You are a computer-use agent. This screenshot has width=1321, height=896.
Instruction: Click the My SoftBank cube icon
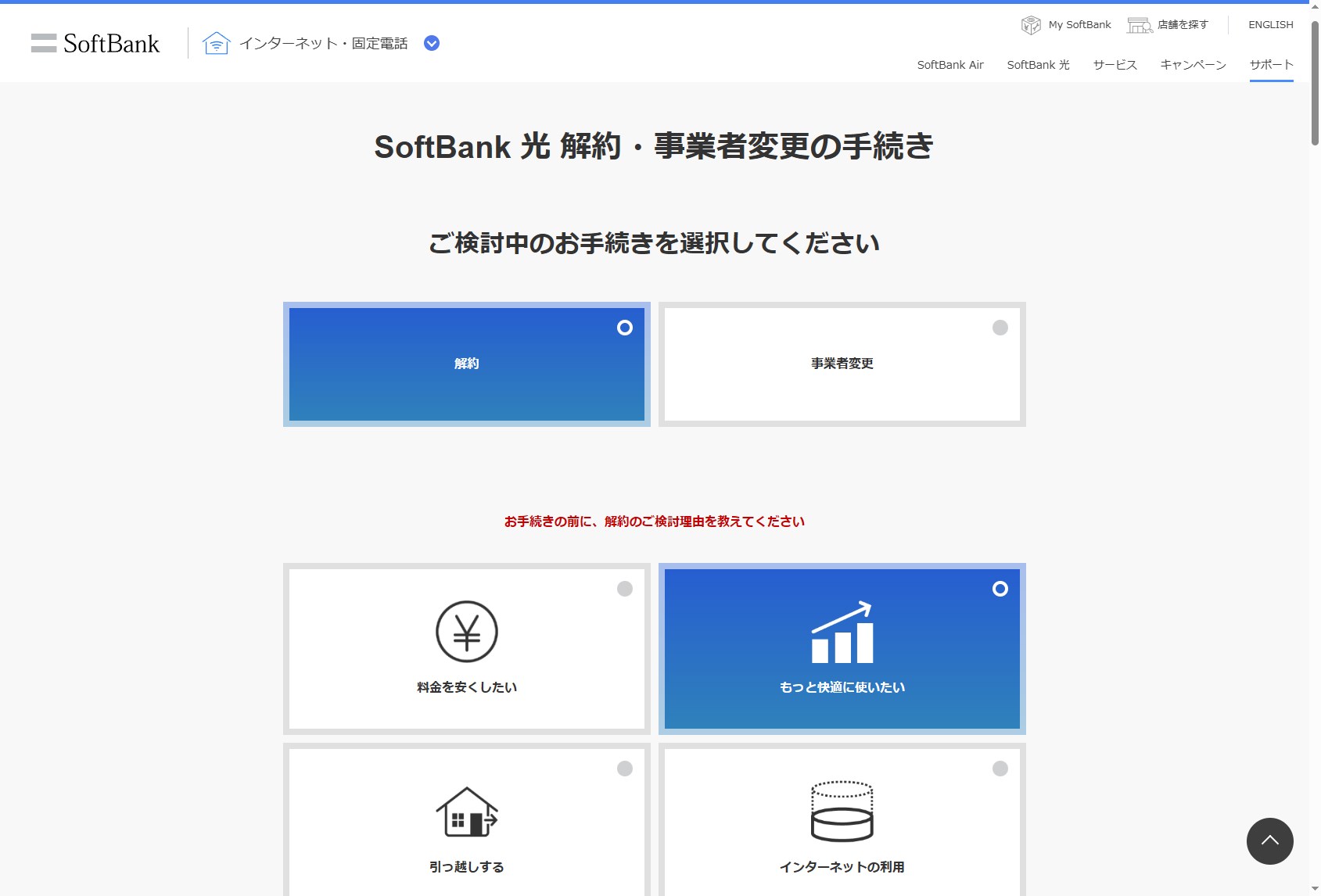pos(1031,25)
